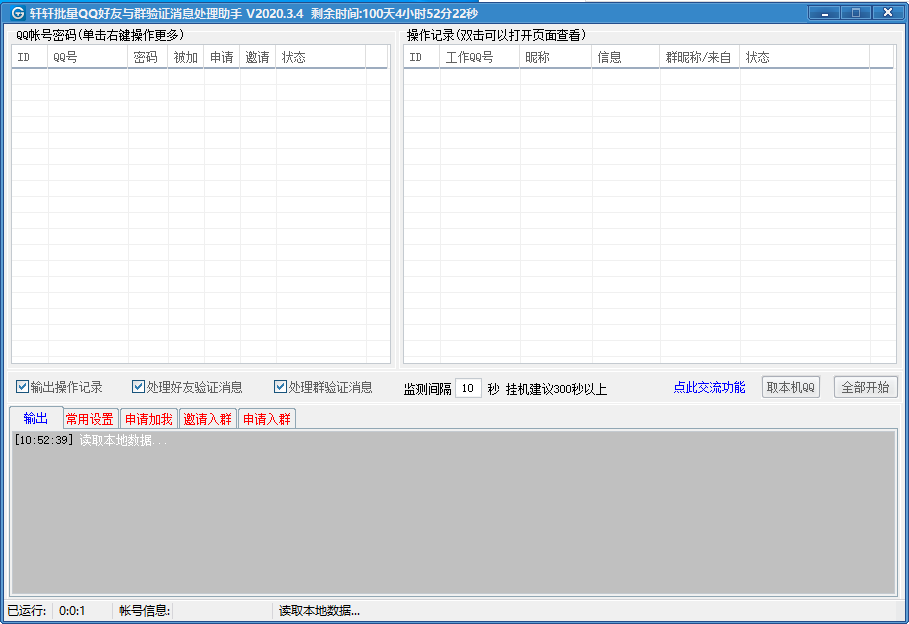Click the 读取本地数据... status bar message

click(319, 611)
